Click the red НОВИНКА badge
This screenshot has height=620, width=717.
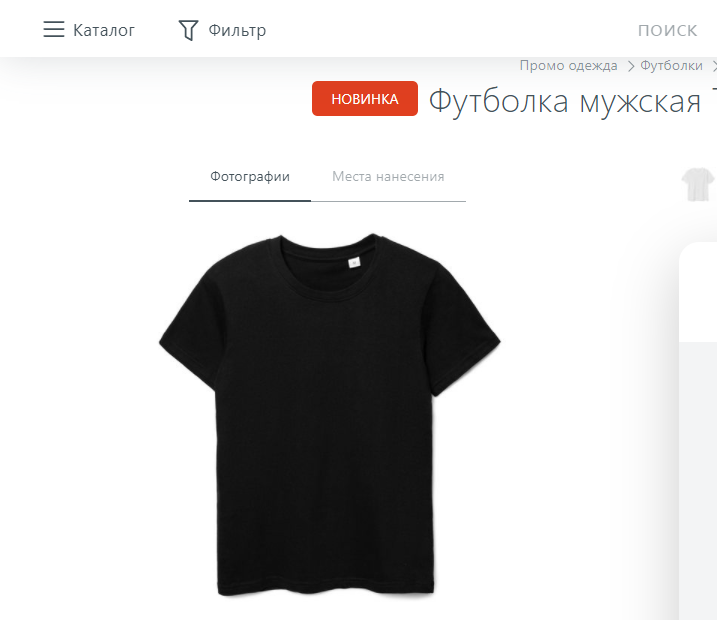(365, 98)
